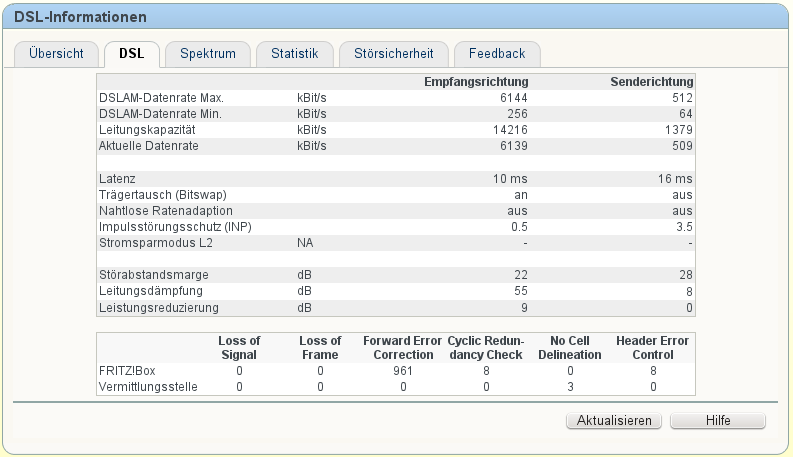Viewport: 793px width, 457px height.
Task: Select the DSL tab
Action: [x=131, y=54]
